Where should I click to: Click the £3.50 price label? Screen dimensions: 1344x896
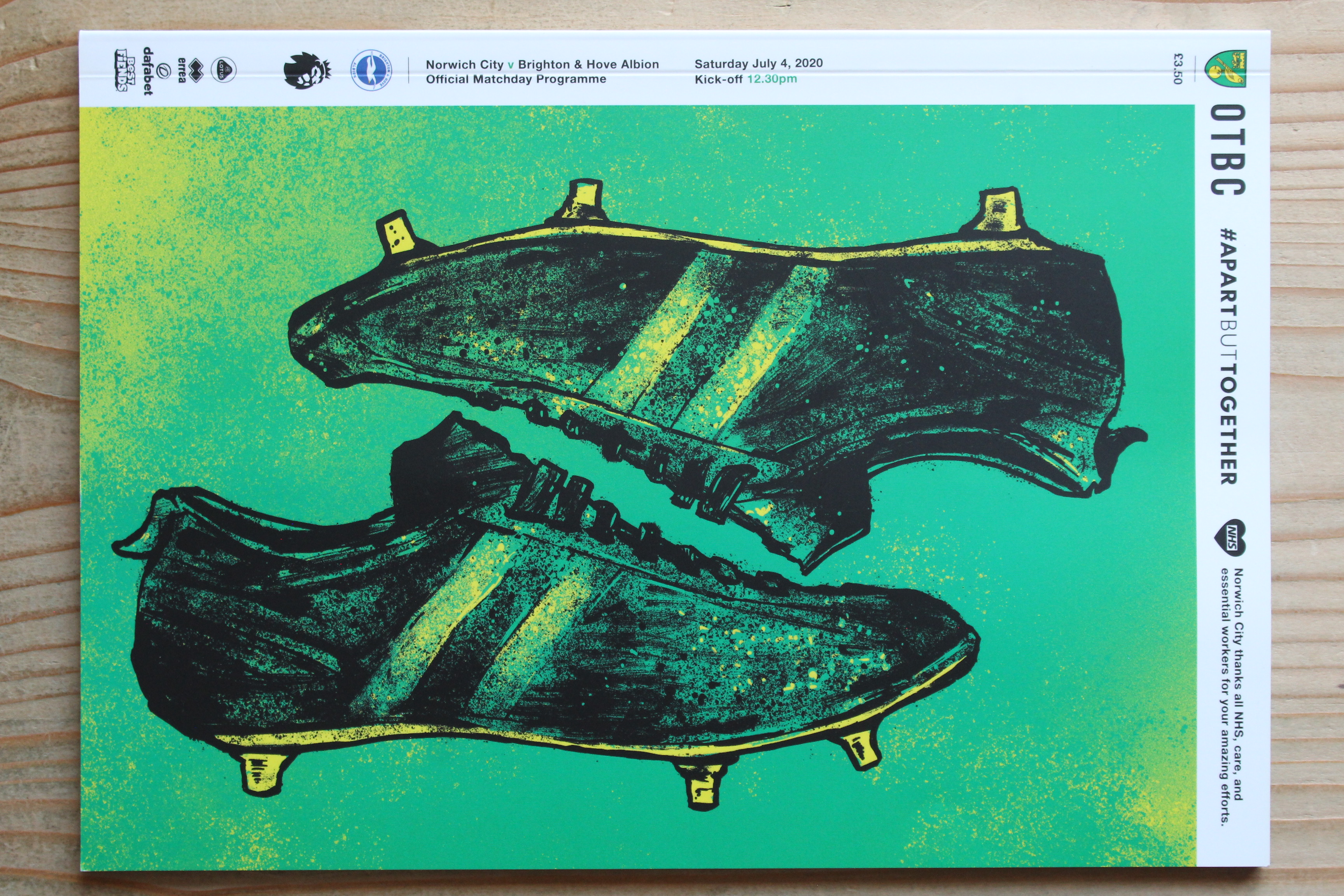click(x=1177, y=68)
